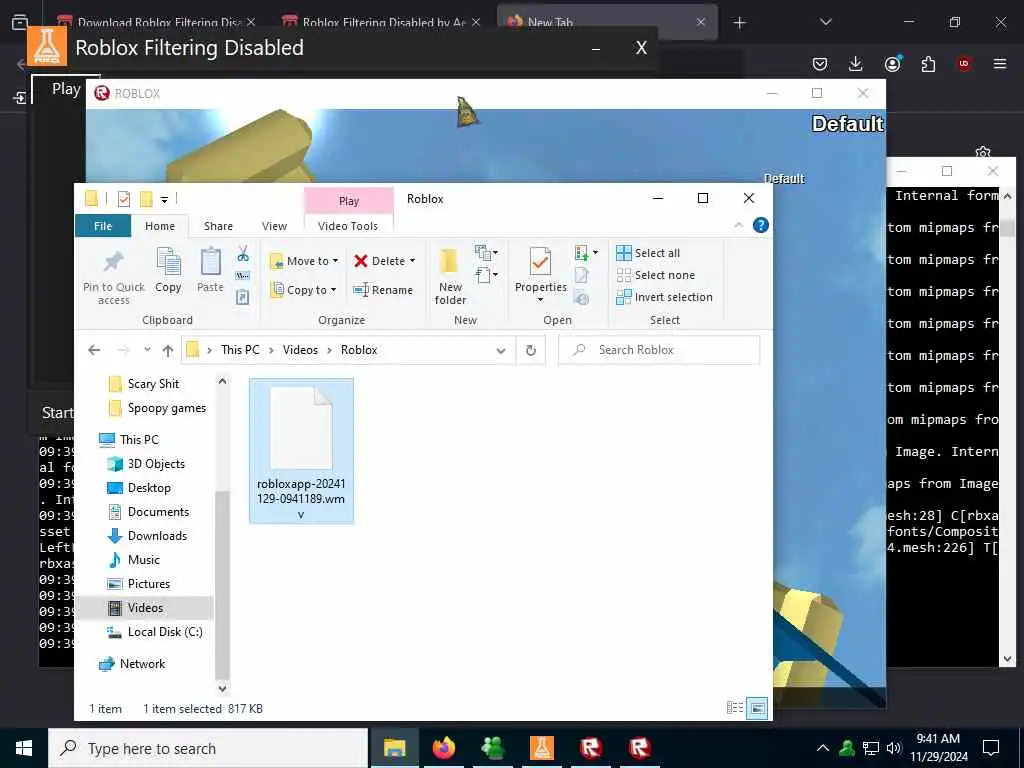This screenshot has width=1024, height=768.
Task: Click the taskbar search box
Action: pos(208,748)
